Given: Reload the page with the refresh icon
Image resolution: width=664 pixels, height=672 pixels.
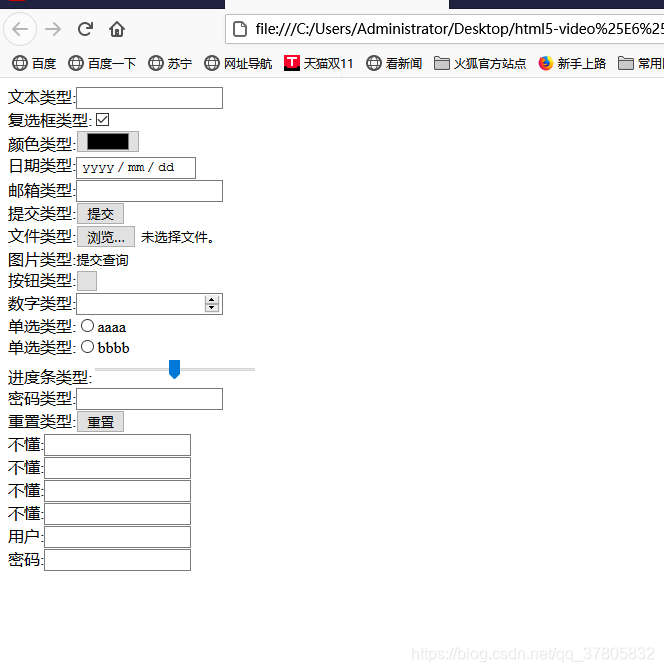Looking at the screenshot, I should pos(85,29).
